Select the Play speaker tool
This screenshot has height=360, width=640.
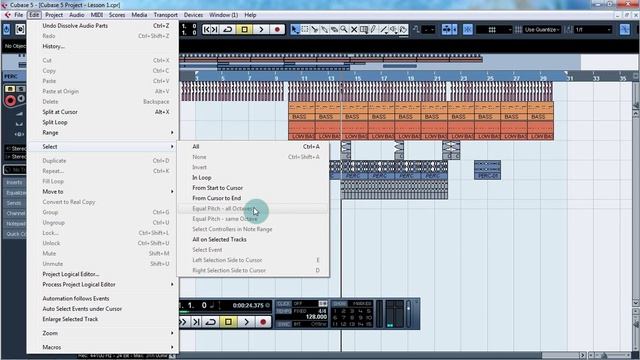click(x=393, y=29)
